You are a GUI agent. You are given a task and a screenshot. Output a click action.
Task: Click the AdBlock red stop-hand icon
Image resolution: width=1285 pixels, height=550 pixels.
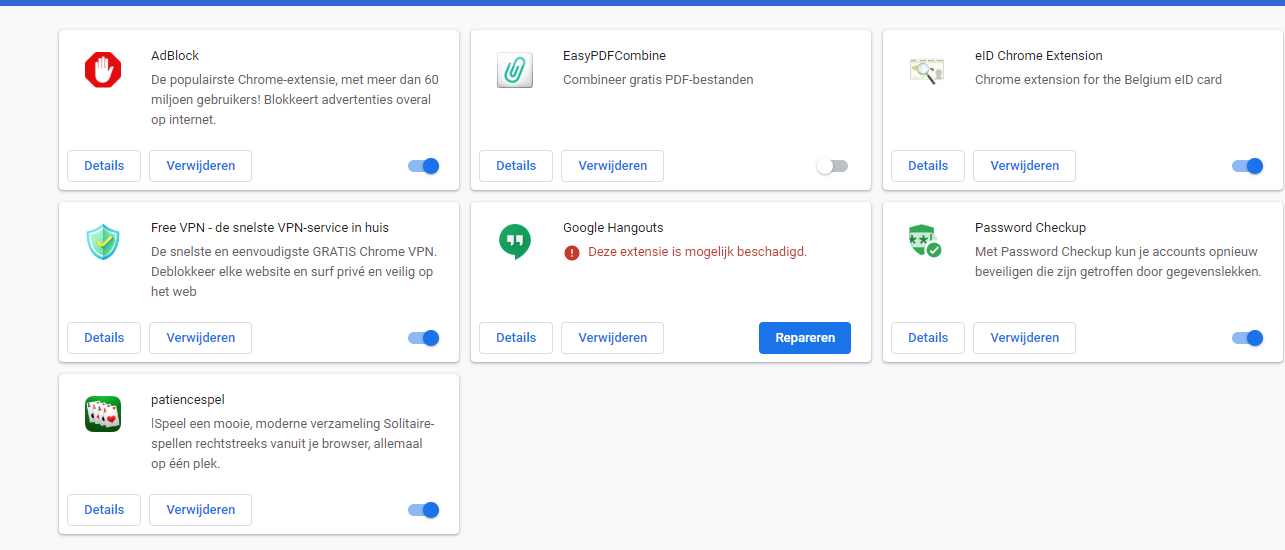click(x=103, y=70)
